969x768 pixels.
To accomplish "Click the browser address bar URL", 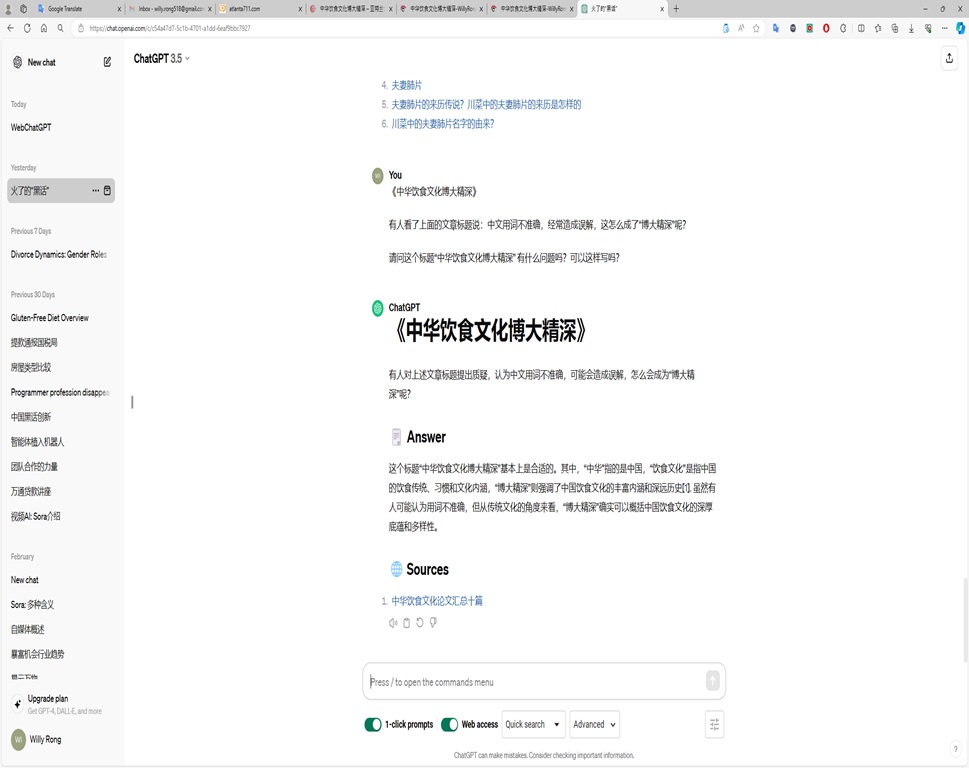I will click(170, 28).
